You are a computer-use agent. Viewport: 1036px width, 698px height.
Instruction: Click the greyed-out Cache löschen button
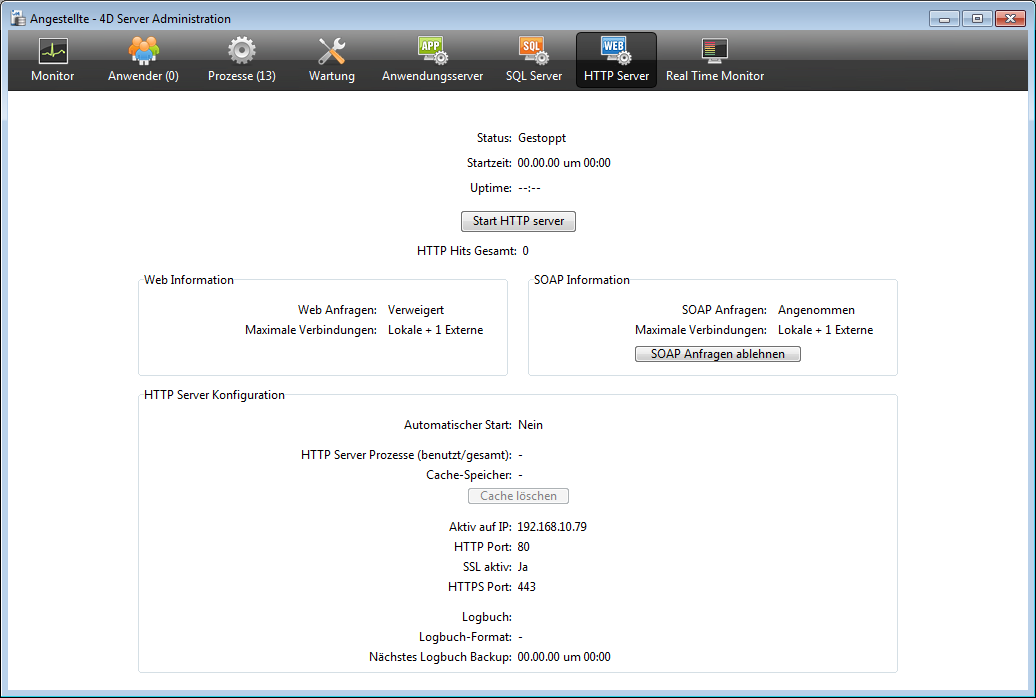(x=518, y=496)
